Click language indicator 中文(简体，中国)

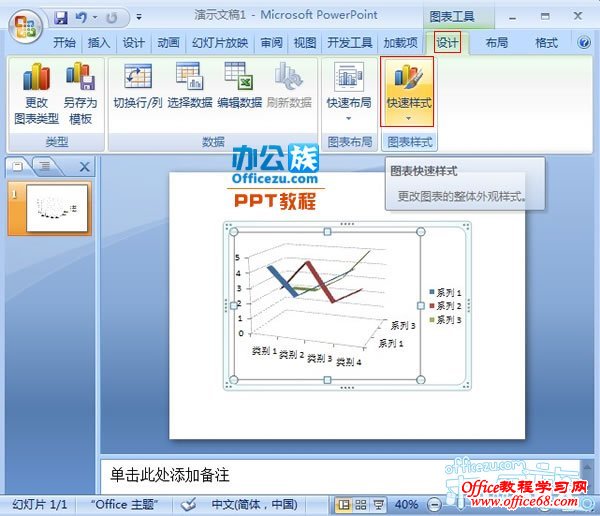coord(254,505)
